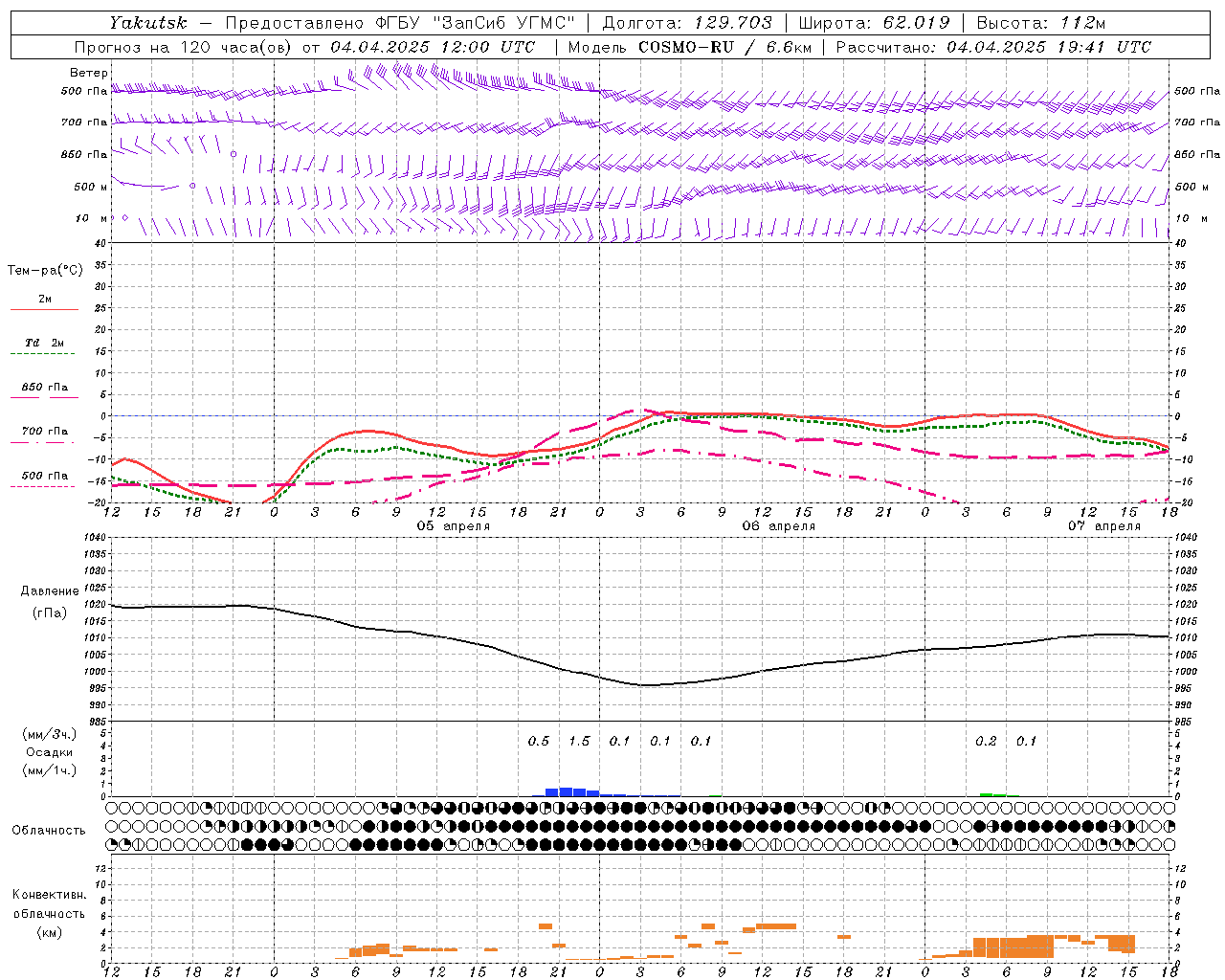Image resolution: width=1225 pixels, height=980 pixels.
Task: Select the 'Модель COSMO-RU / 6.6км' label
Action: [689, 47]
